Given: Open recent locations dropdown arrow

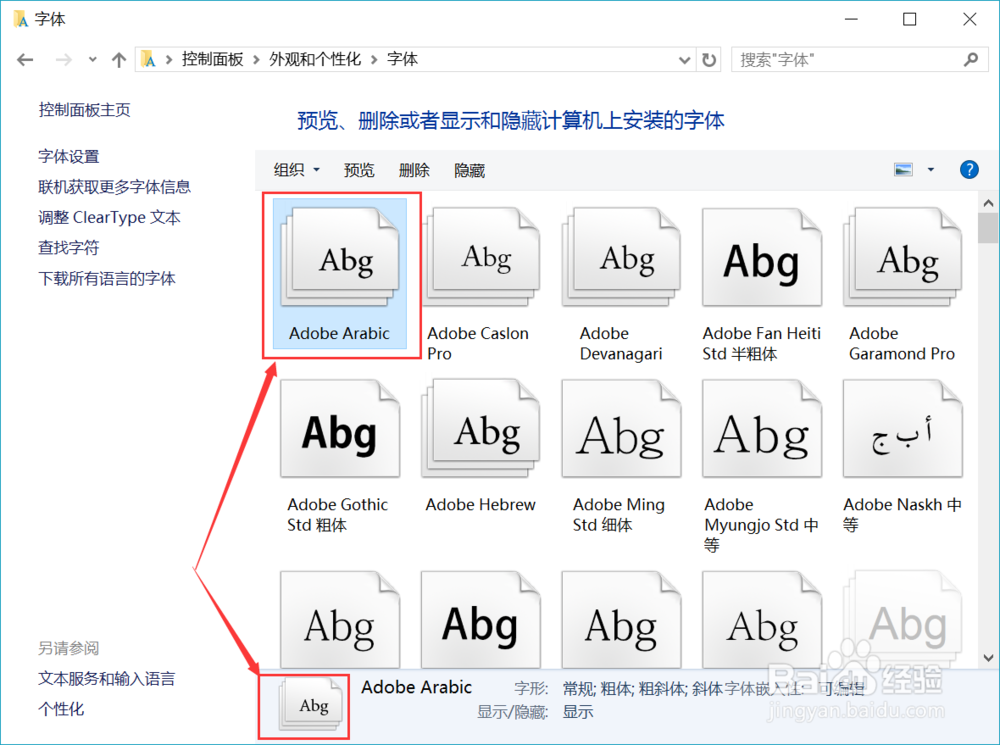Looking at the screenshot, I should tap(92, 60).
